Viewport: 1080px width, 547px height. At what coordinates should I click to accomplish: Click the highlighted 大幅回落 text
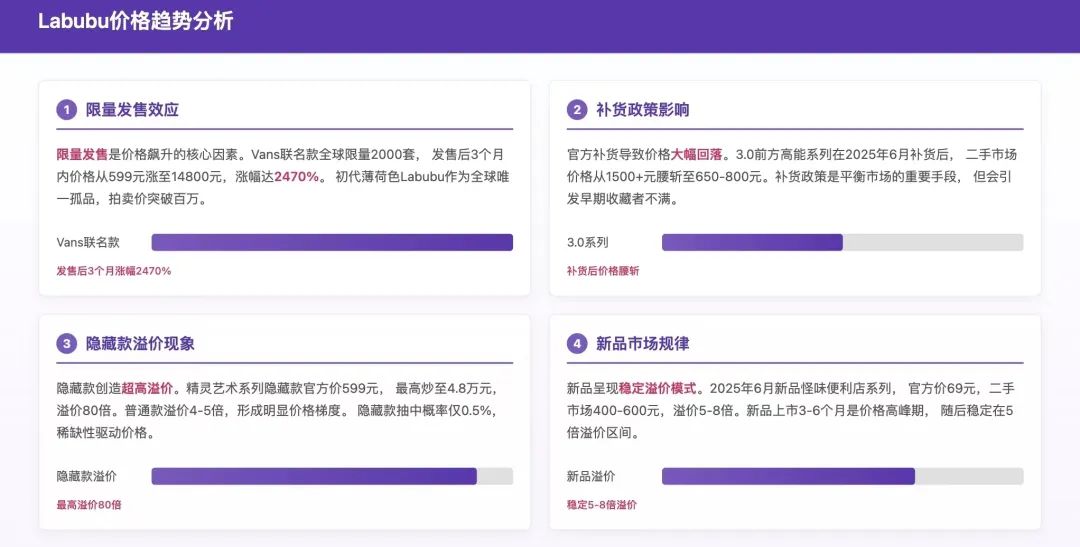tap(697, 154)
